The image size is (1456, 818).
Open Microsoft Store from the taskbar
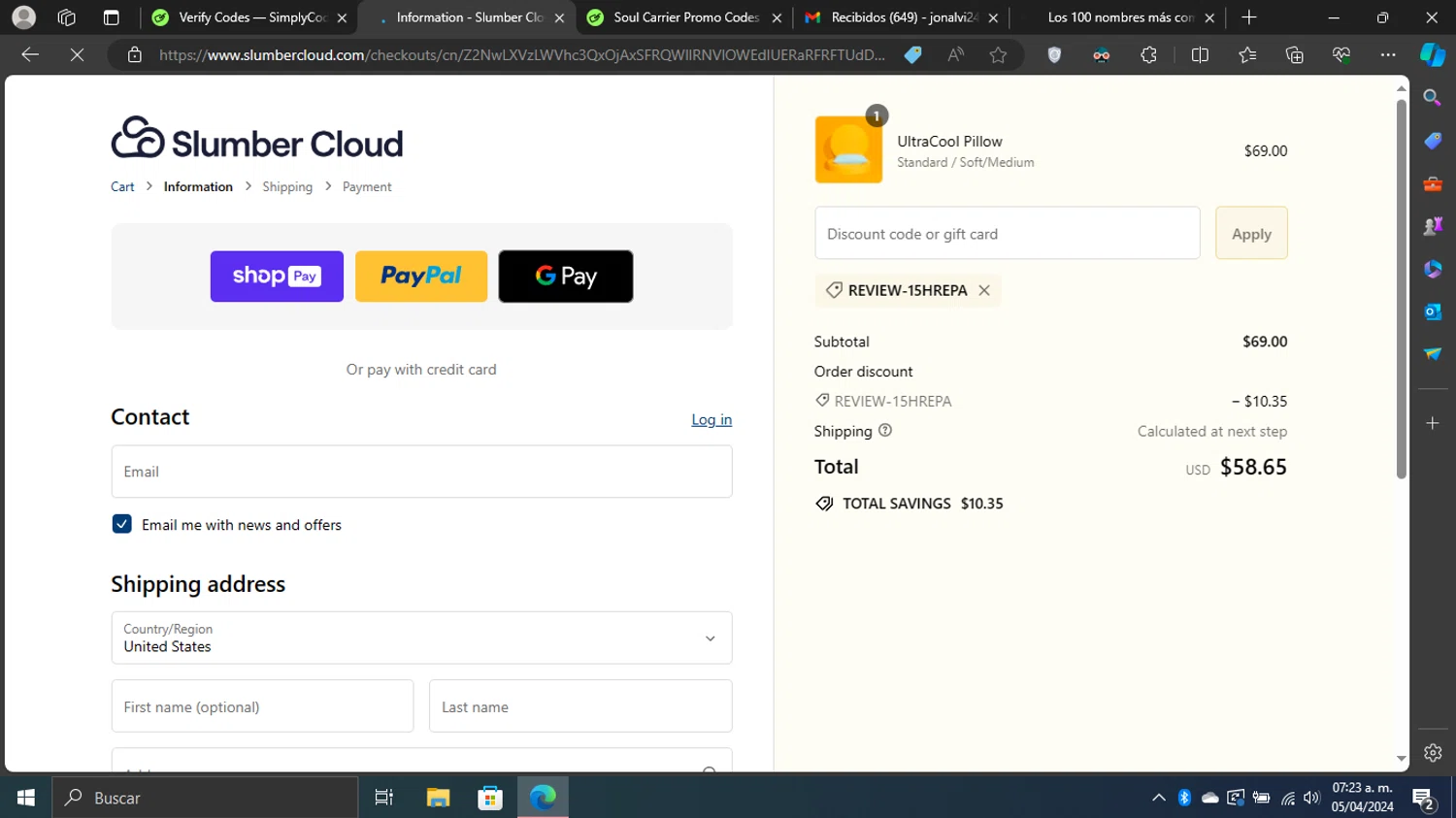point(490,798)
